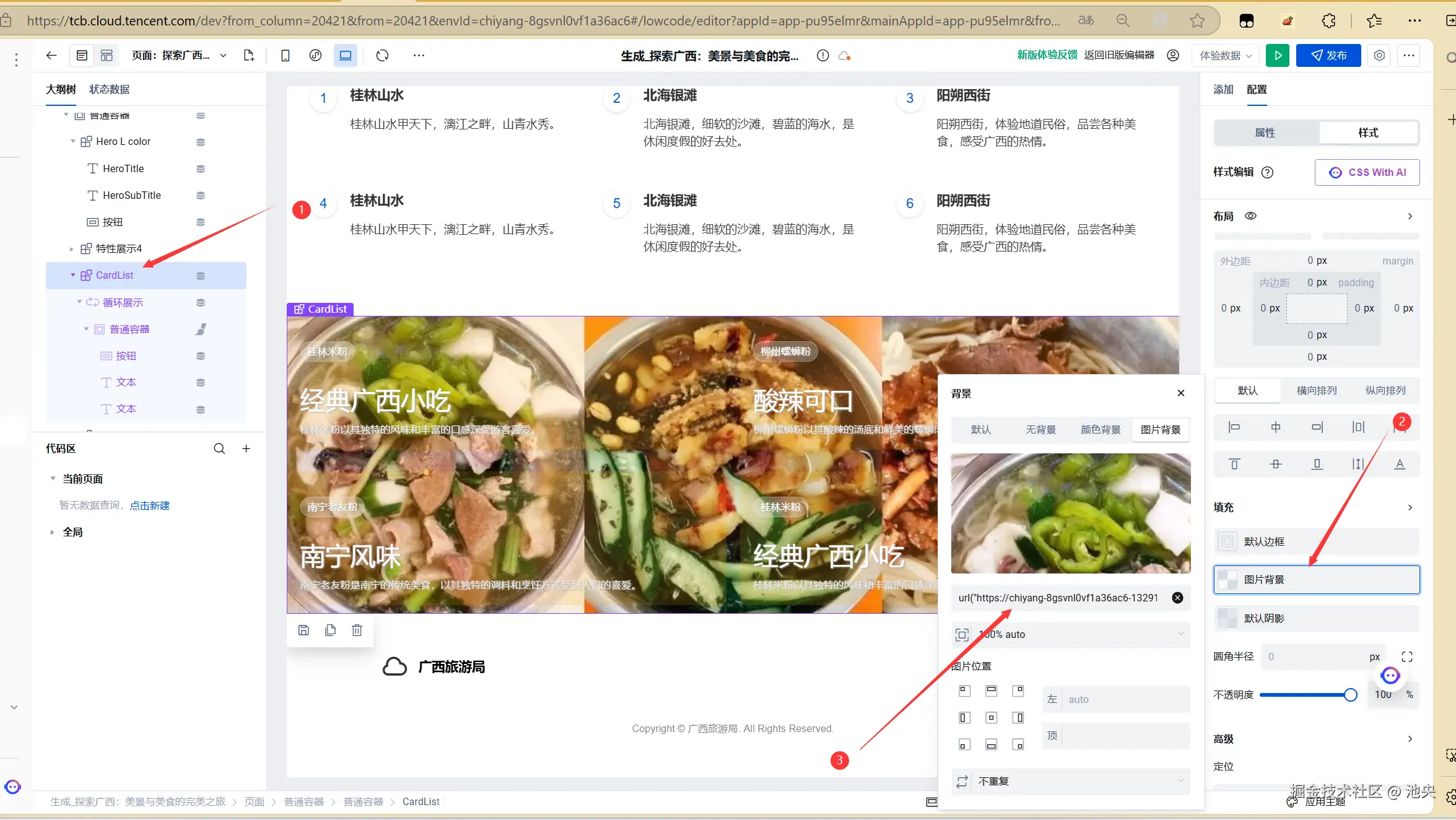The height and width of the screenshot is (820, 1456).
Task: Switch to the mobile device preview icon
Action: (x=285, y=55)
